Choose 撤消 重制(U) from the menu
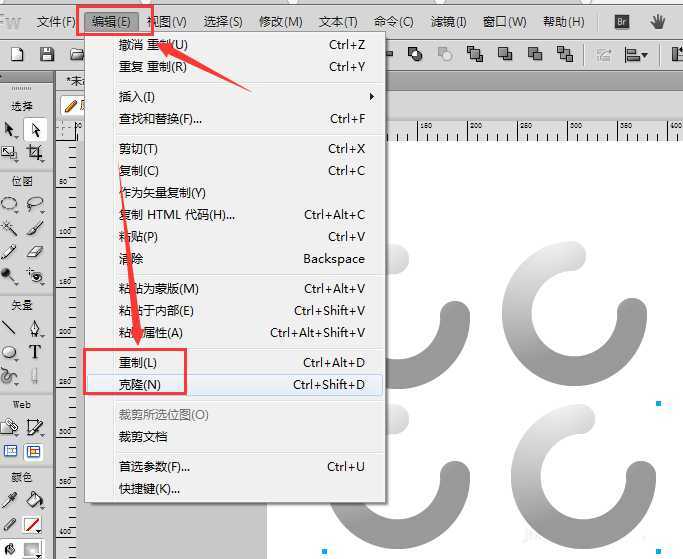This screenshot has height=559, width=683. click(x=235, y=44)
